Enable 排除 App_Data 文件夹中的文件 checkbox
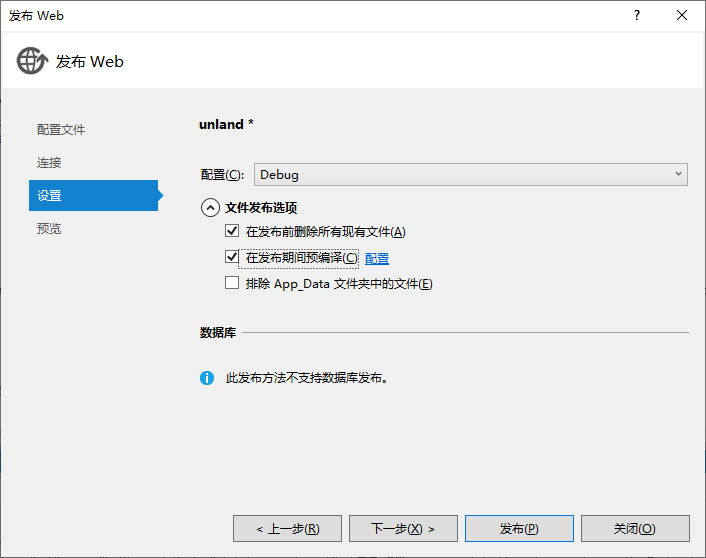Image resolution: width=706 pixels, height=558 pixels. coord(232,283)
